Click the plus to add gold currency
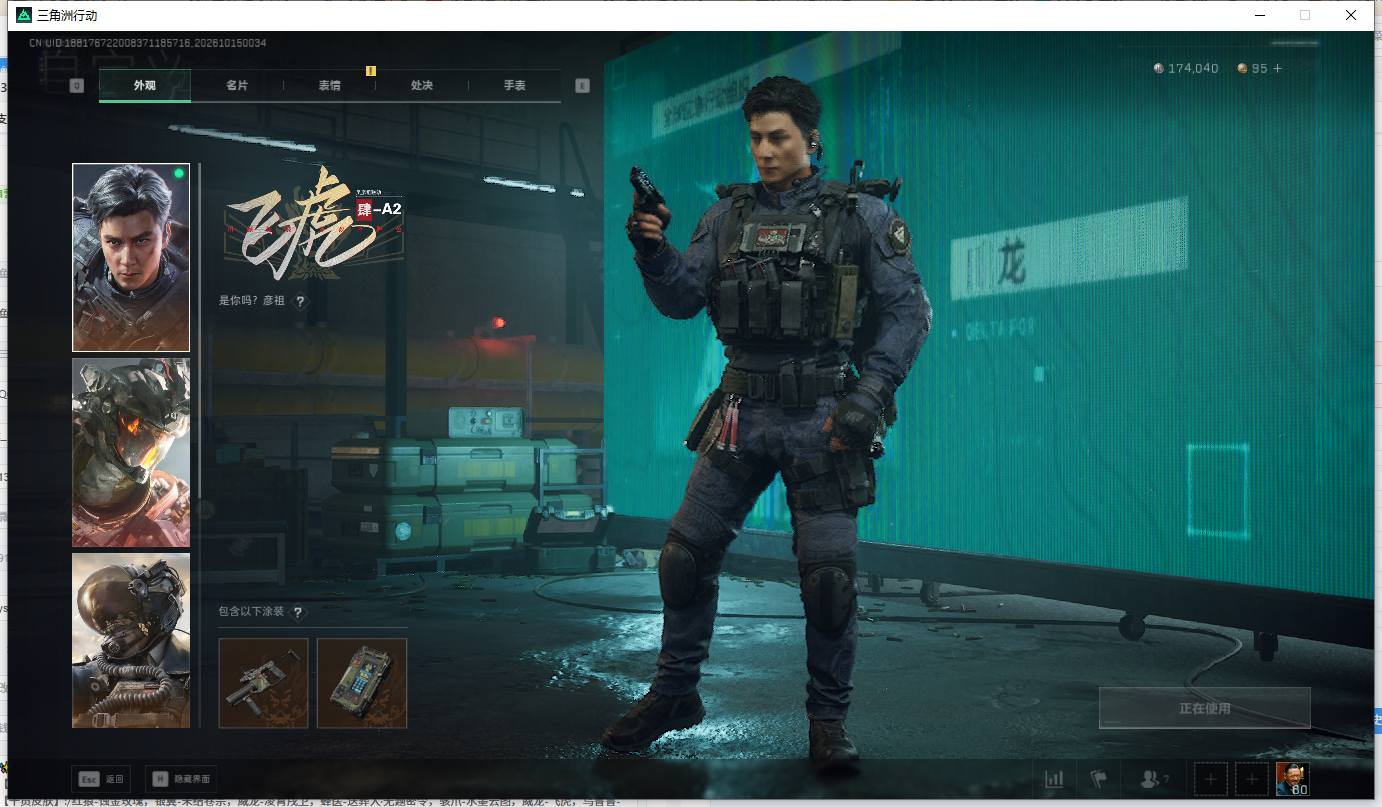The image size is (1382, 807). 1276,68
